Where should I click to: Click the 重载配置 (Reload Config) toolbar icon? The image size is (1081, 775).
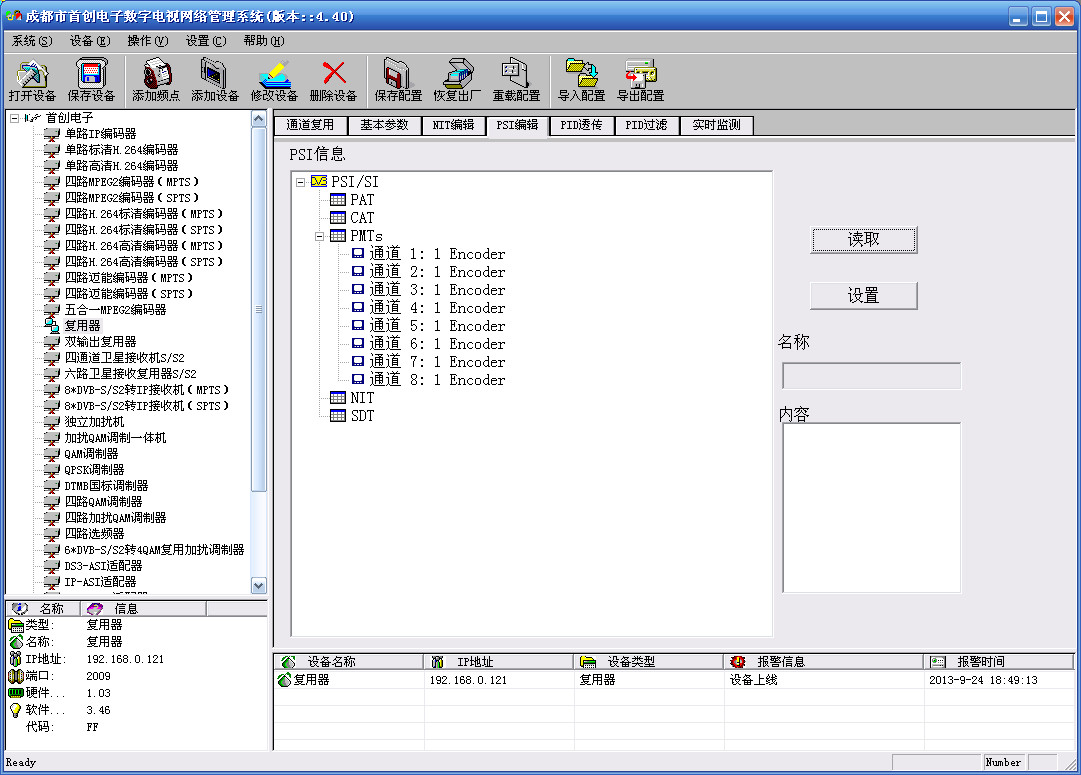pos(516,74)
